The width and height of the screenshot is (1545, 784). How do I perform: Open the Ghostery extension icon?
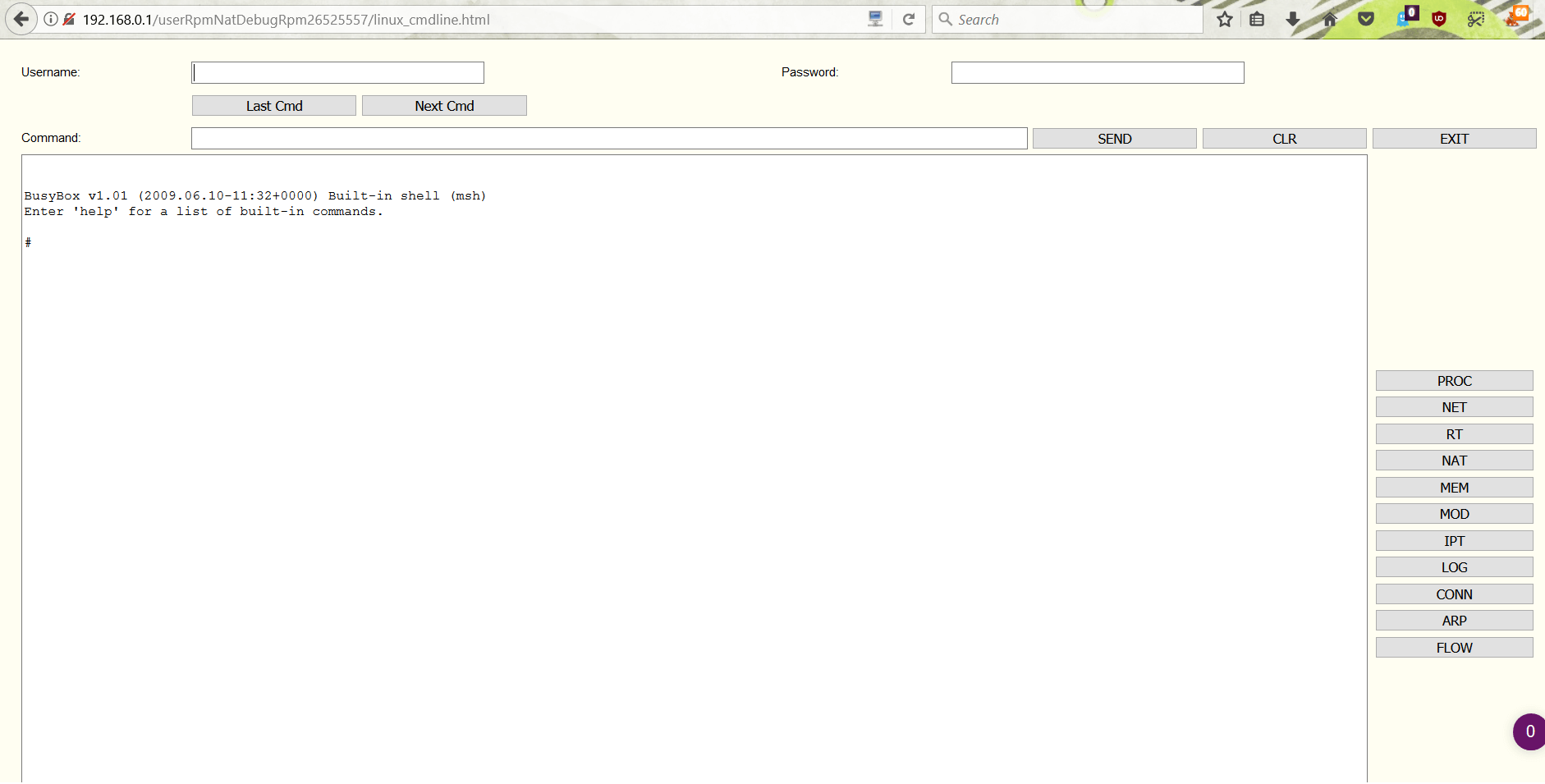pyautogui.click(x=1406, y=16)
